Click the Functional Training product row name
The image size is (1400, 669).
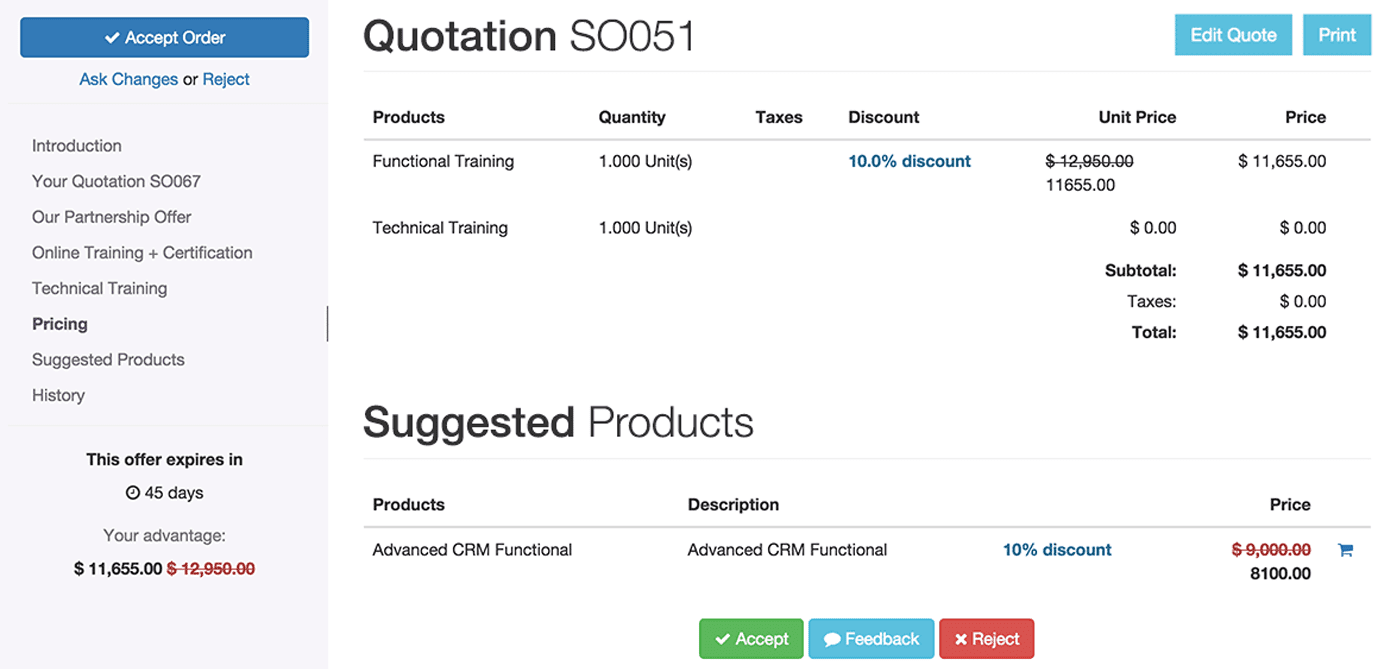click(443, 161)
